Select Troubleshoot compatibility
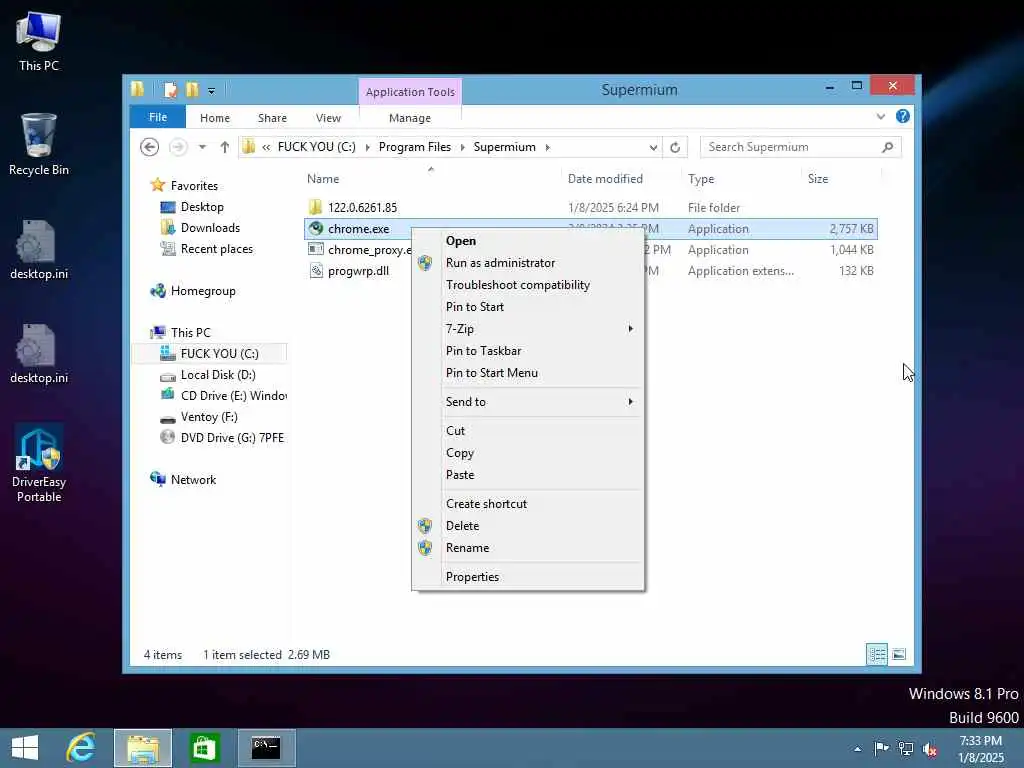 click(x=518, y=285)
